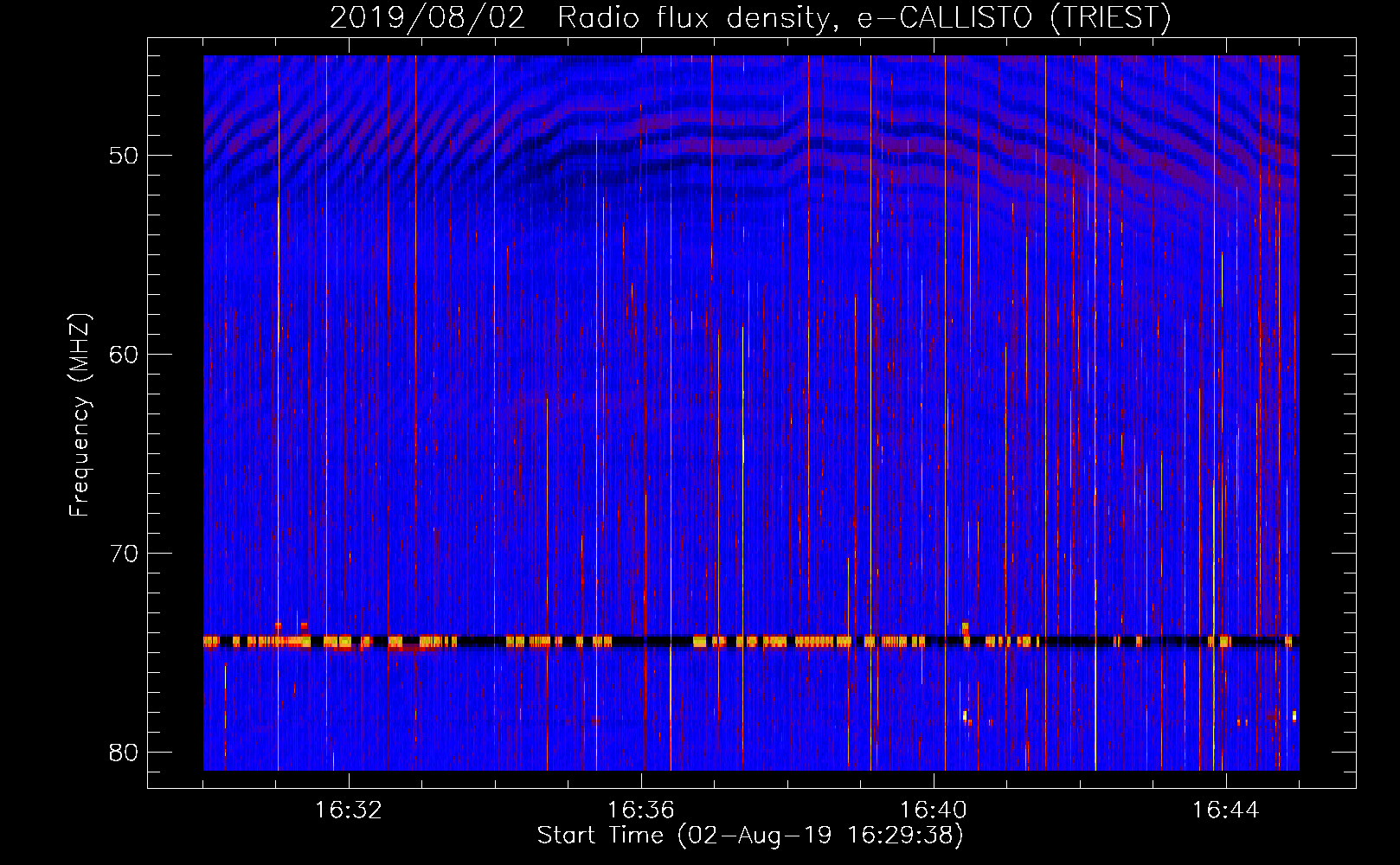The image size is (1400, 865).
Task: Click the 16:32 time tick label
Action: [x=349, y=811]
